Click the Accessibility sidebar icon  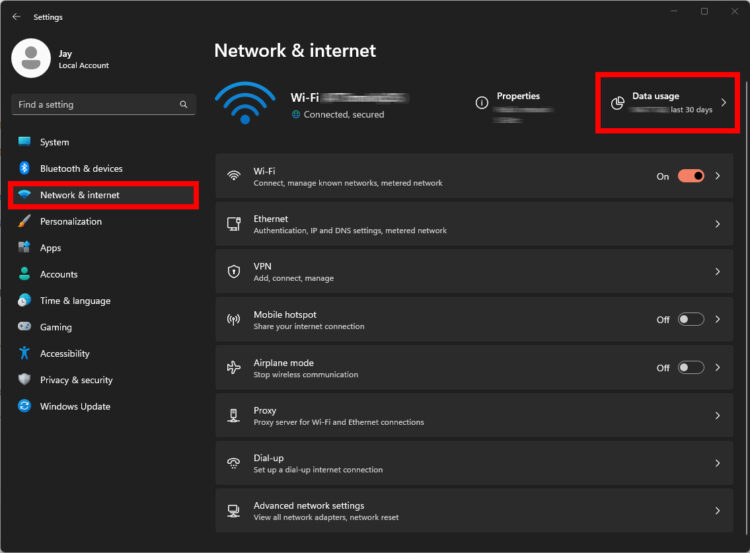point(24,353)
